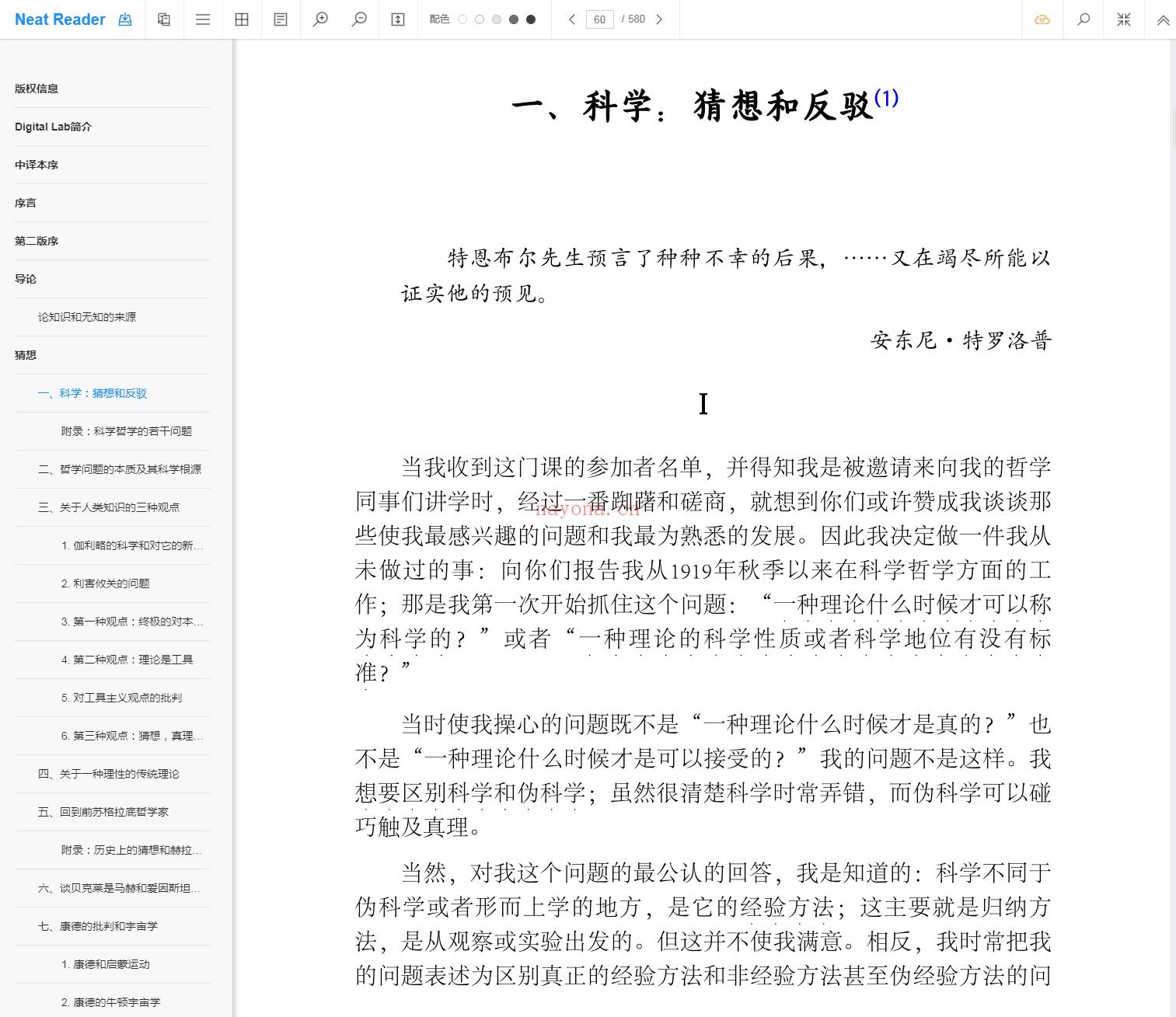The height and width of the screenshot is (1017, 1176).
Task: Open 2. 利害攸关的问题 entry
Action: pyautogui.click(x=113, y=583)
